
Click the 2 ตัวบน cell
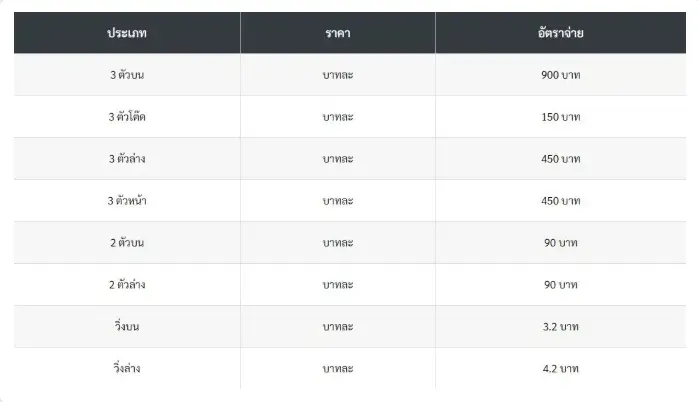point(127,243)
